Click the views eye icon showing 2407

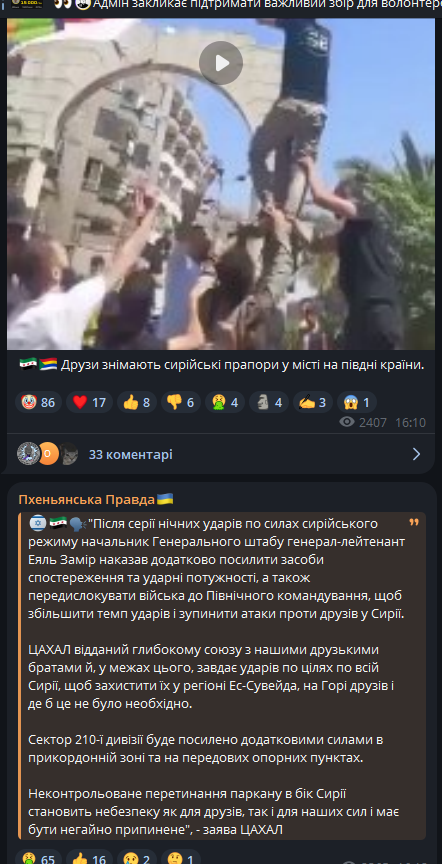tap(347, 422)
